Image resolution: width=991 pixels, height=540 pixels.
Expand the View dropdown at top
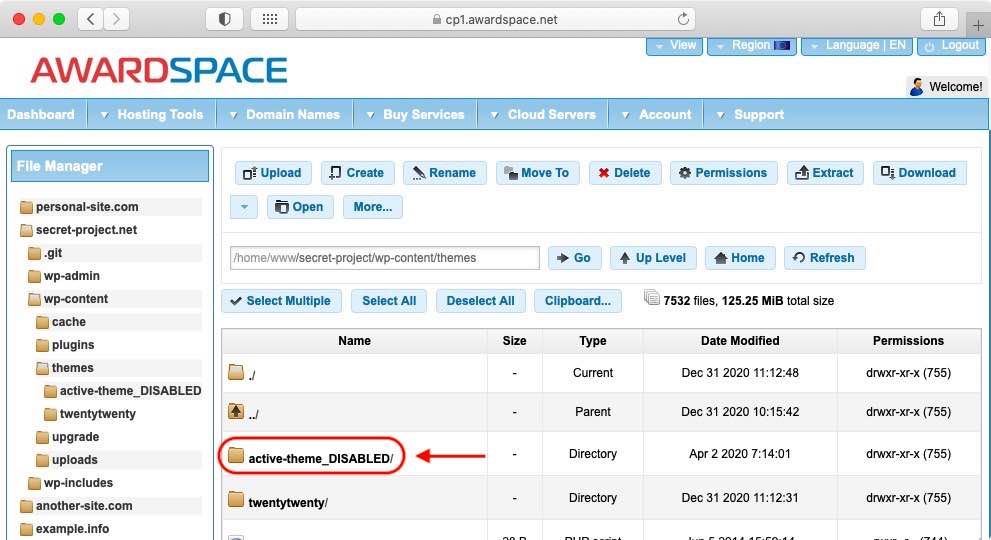pos(674,46)
